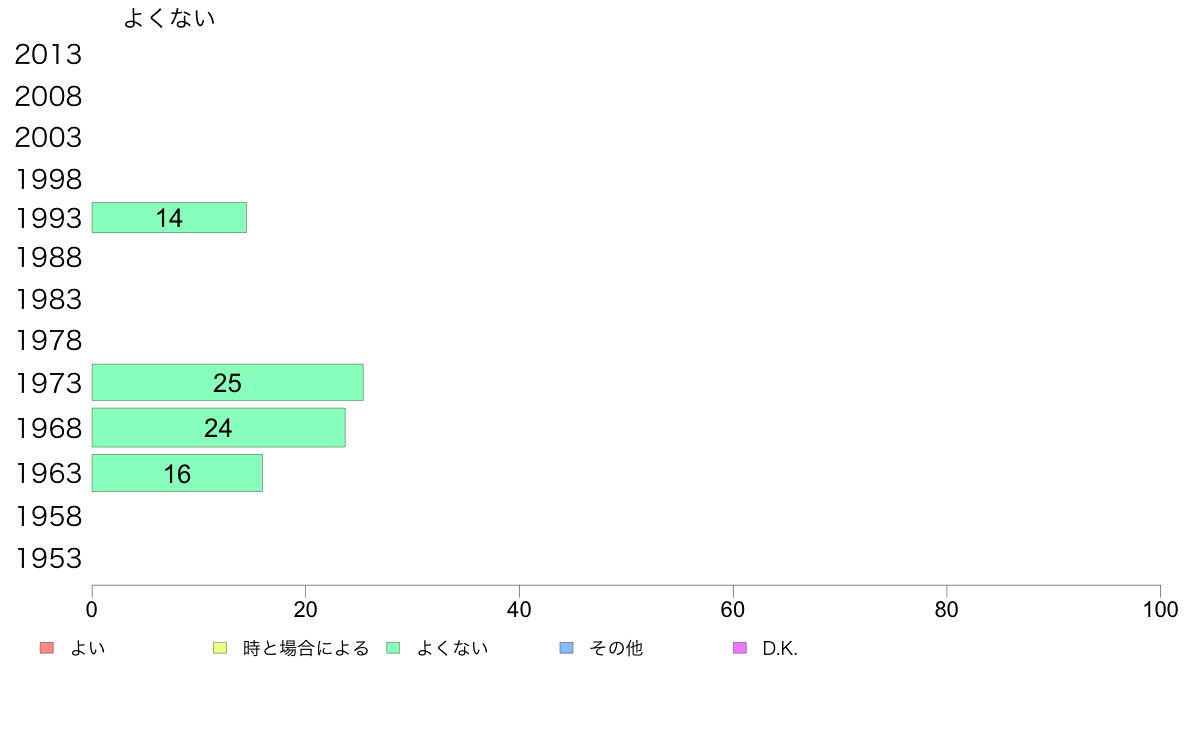The width and height of the screenshot is (1188, 736).
Task: Click the 40 tick on x-axis
Action: click(x=519, y=609)
